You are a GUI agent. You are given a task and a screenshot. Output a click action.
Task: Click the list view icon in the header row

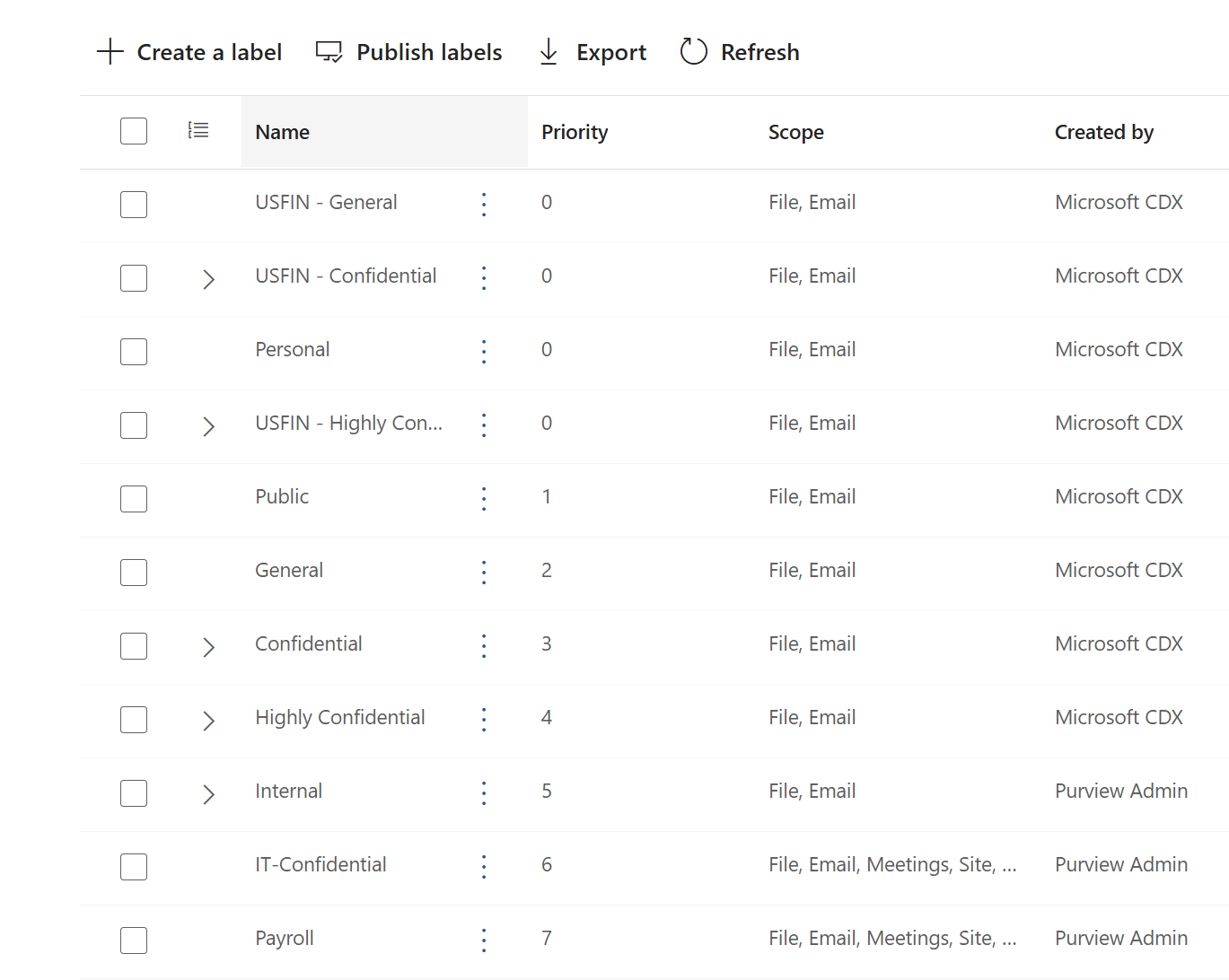pos(198,130)
